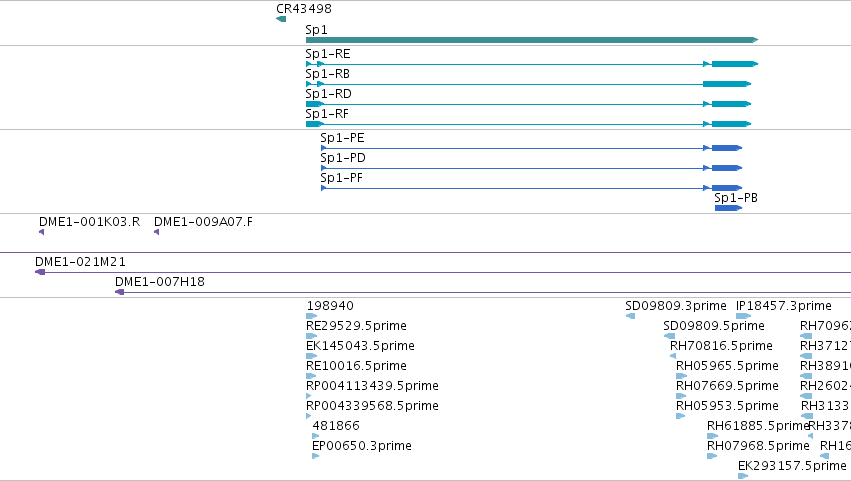851x481 pixels.
Task: Select the 481866 feature glyph
Action: pos(316,436)
